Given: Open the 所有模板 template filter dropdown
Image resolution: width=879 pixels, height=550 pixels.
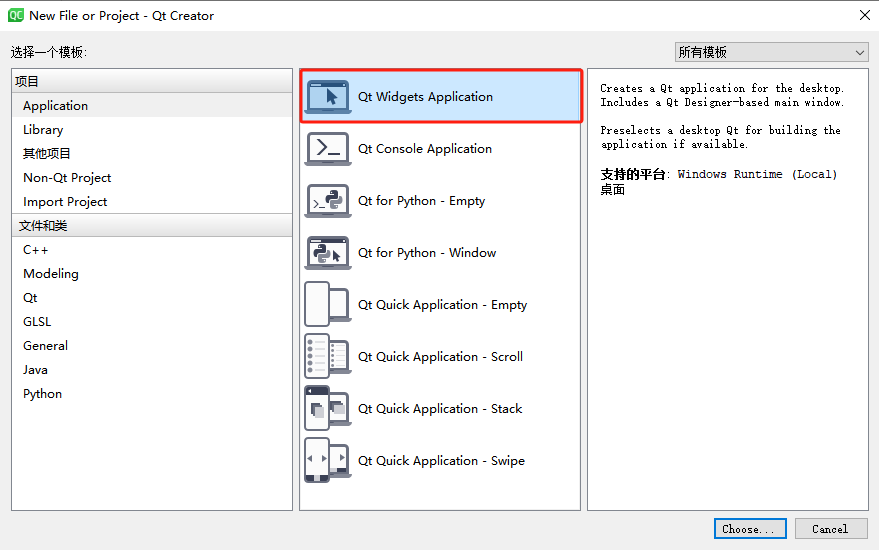Looking at the screenshot, I should click(x=771, y=52).
